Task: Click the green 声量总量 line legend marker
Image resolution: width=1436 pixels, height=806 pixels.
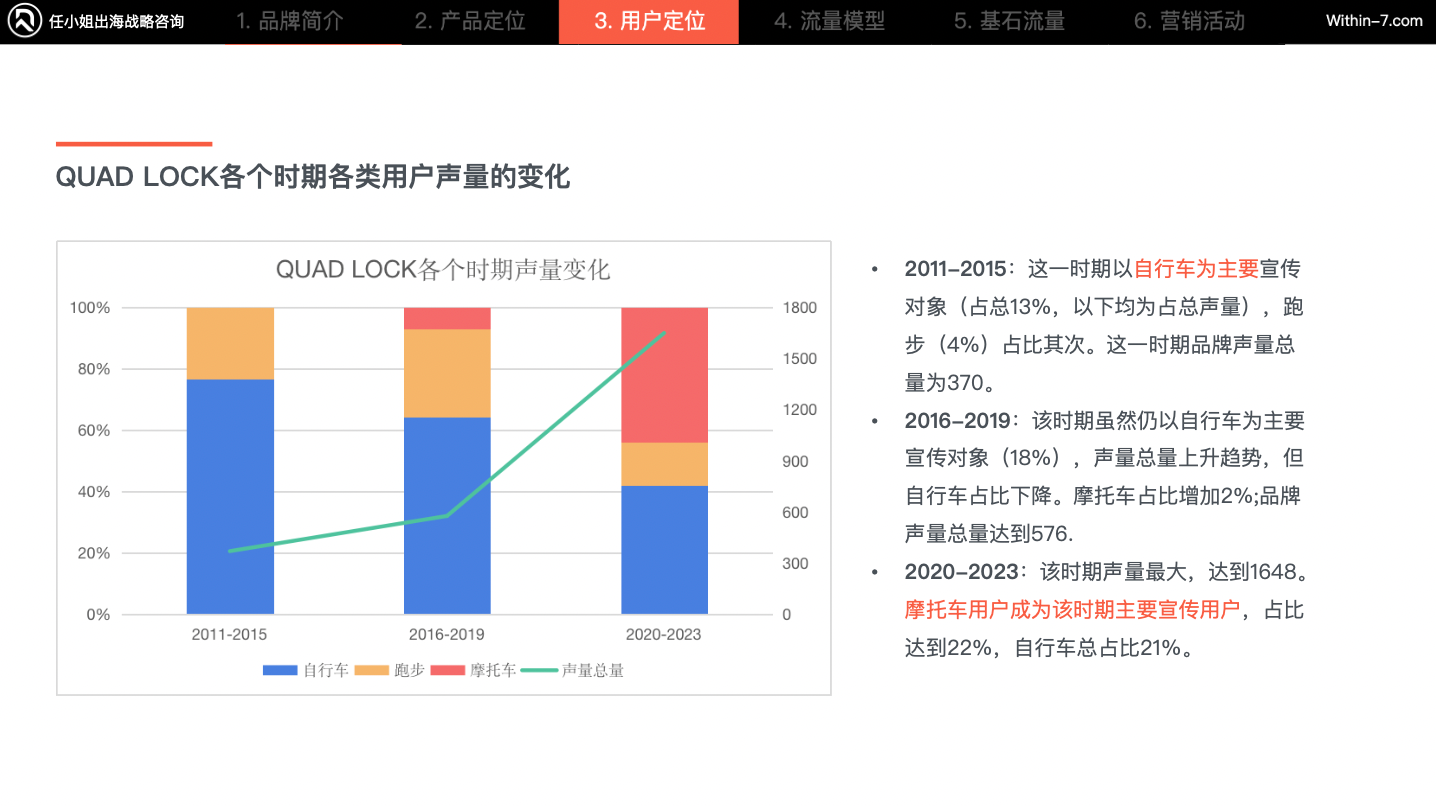Action: click(x=540, y=669)
